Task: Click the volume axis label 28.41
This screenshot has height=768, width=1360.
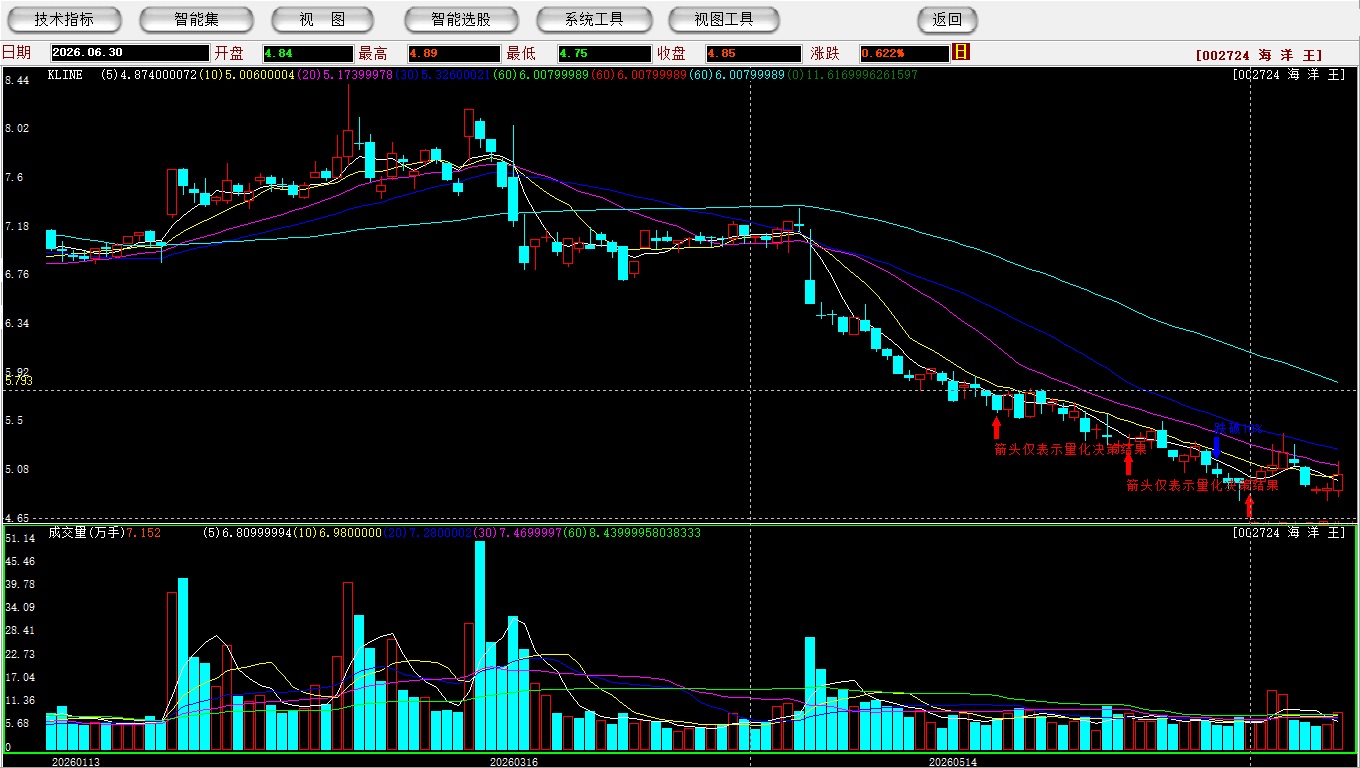Action: (19, 630)
